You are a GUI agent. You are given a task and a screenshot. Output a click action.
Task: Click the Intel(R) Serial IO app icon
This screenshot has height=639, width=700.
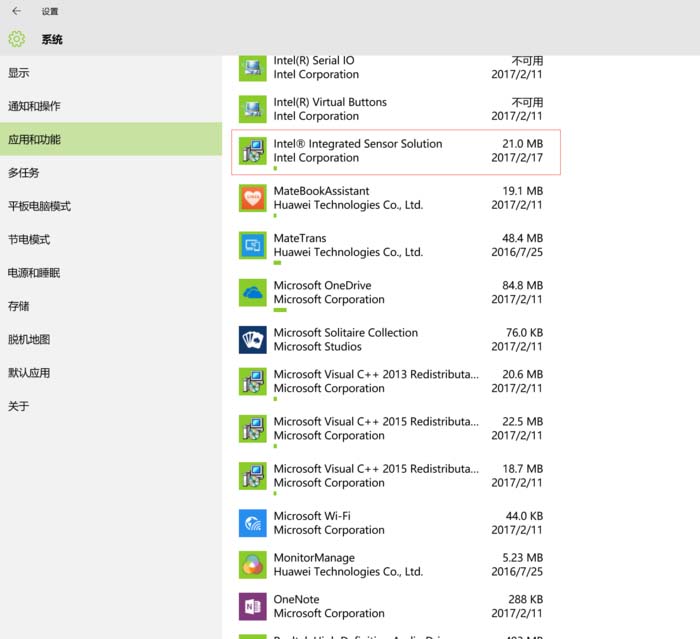pos(253,68)
